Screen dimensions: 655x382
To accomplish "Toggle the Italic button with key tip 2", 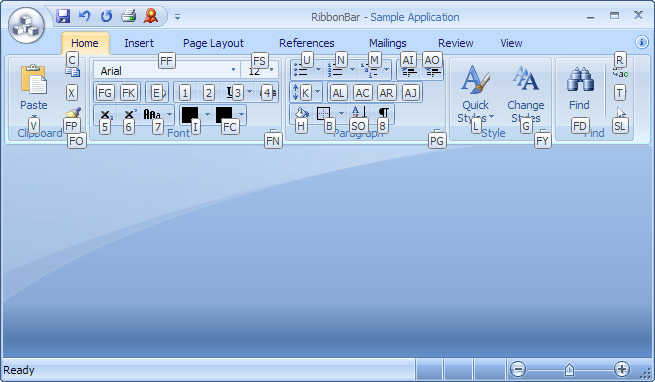I will [x=209, y=92].
